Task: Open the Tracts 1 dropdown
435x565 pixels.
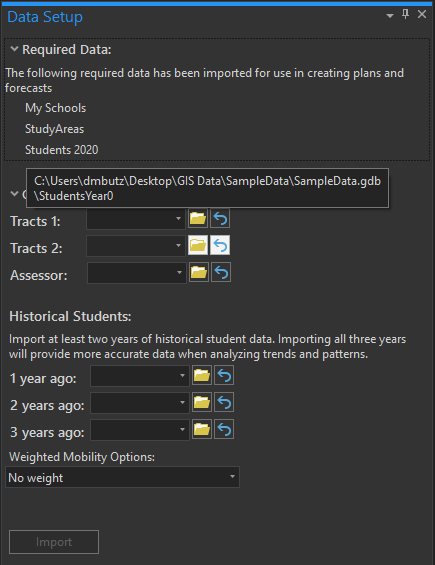Action: pos(136,218)
